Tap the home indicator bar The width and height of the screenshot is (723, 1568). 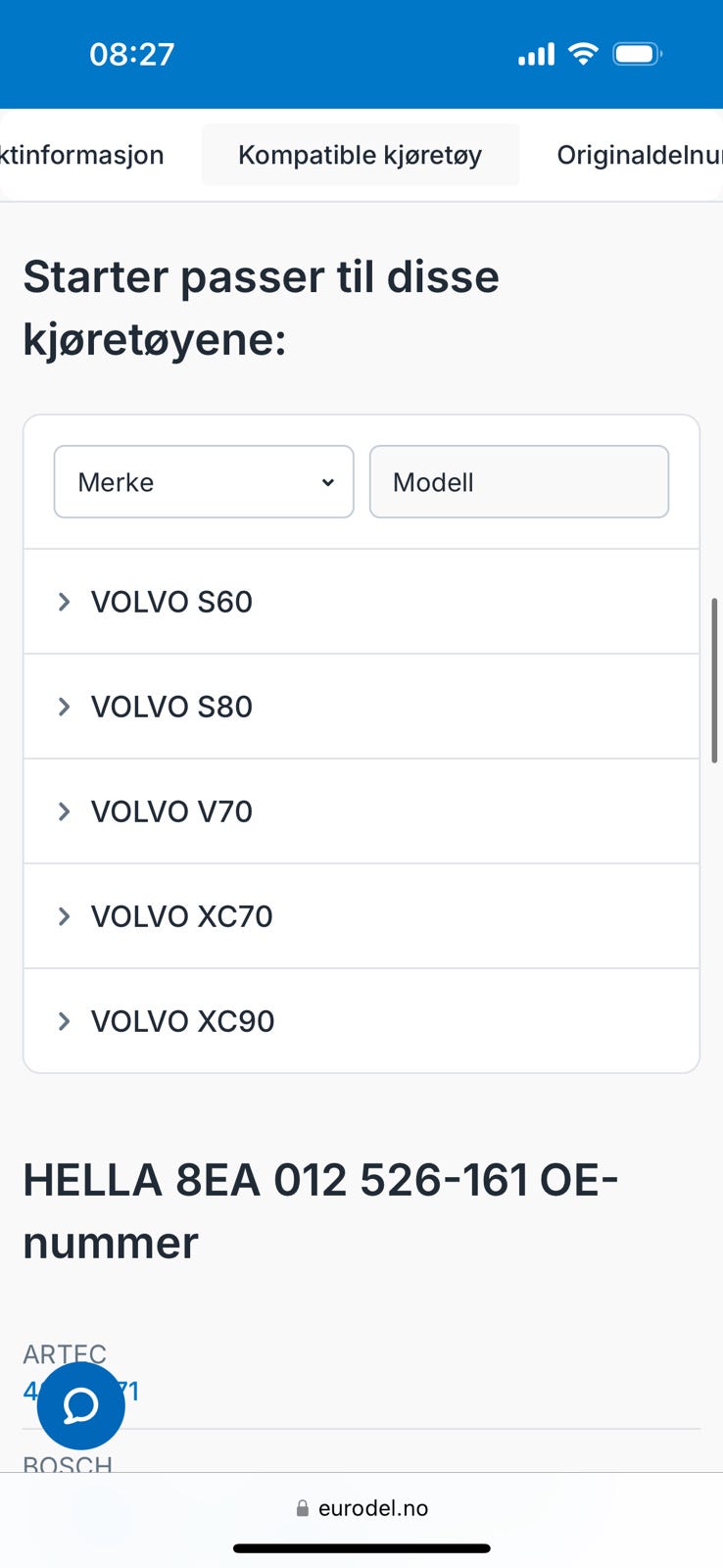(x=361, y=1548)
